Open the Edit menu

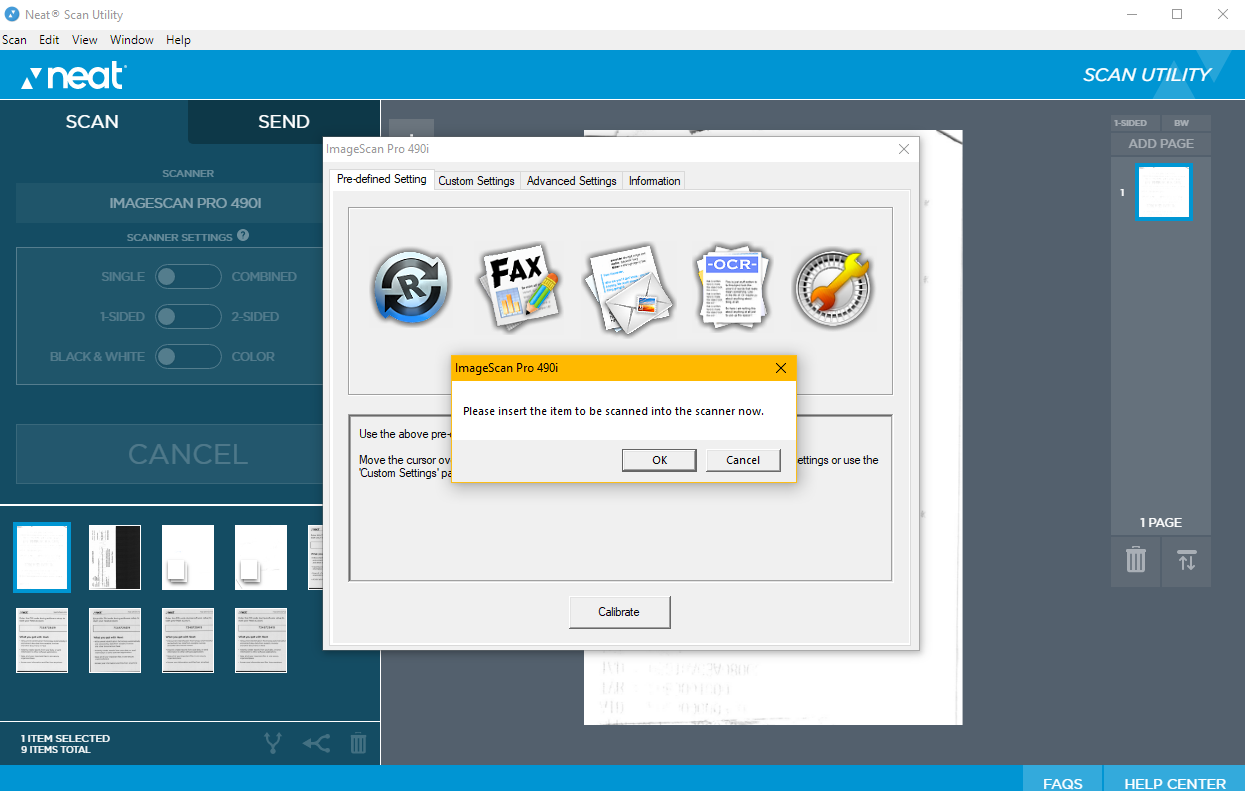[49, 40]
